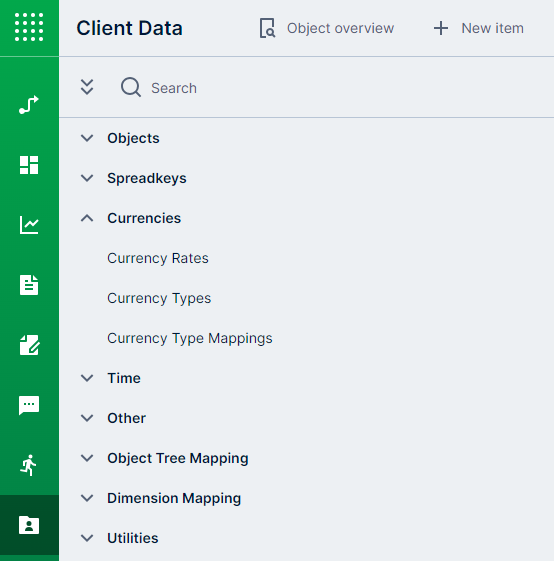Expand all sections with double chevron
Viewport: 554px width, 561px height.
(x=87, y=87)
